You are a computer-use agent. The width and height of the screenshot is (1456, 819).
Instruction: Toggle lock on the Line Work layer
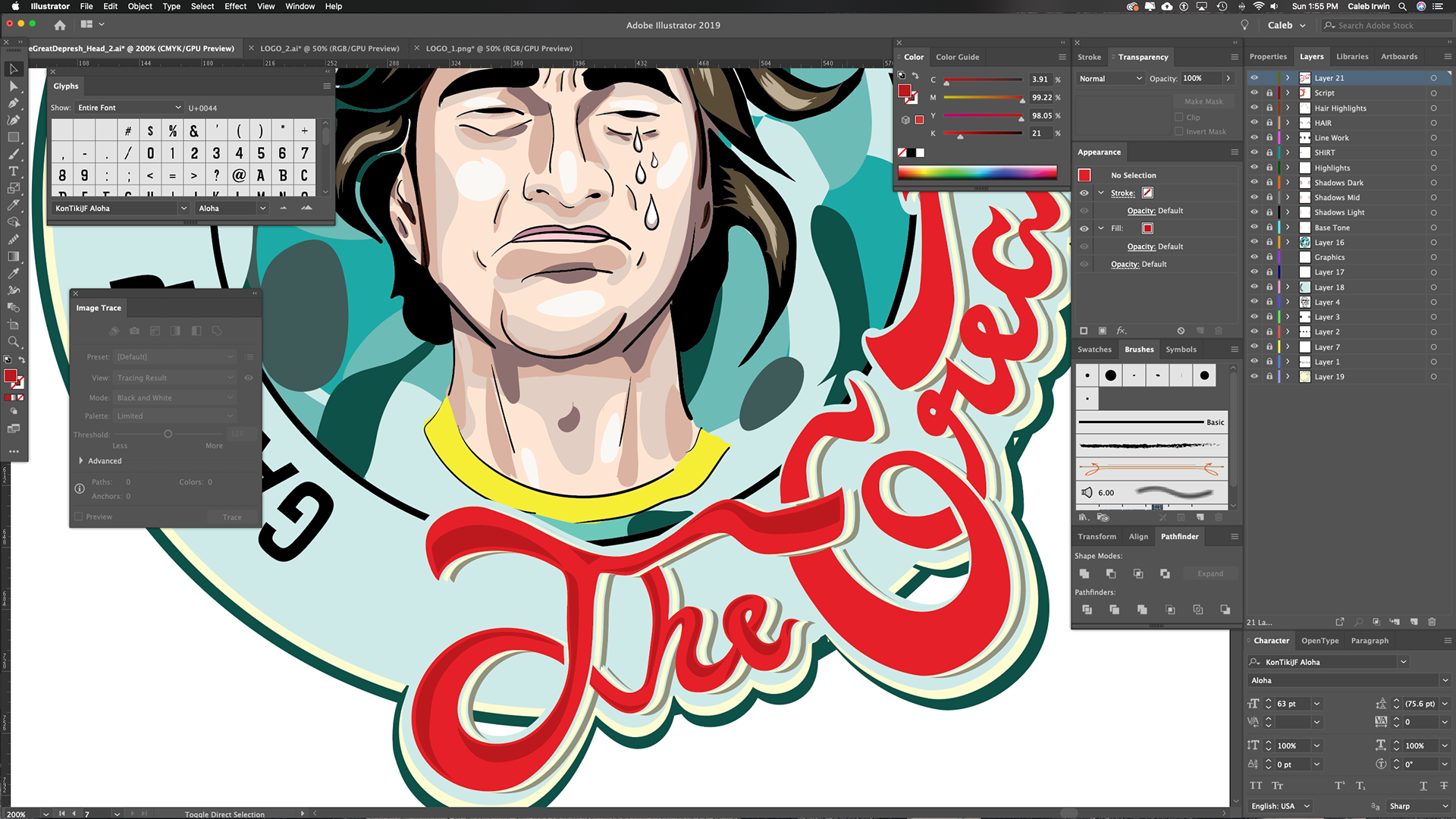point(1269,138)
